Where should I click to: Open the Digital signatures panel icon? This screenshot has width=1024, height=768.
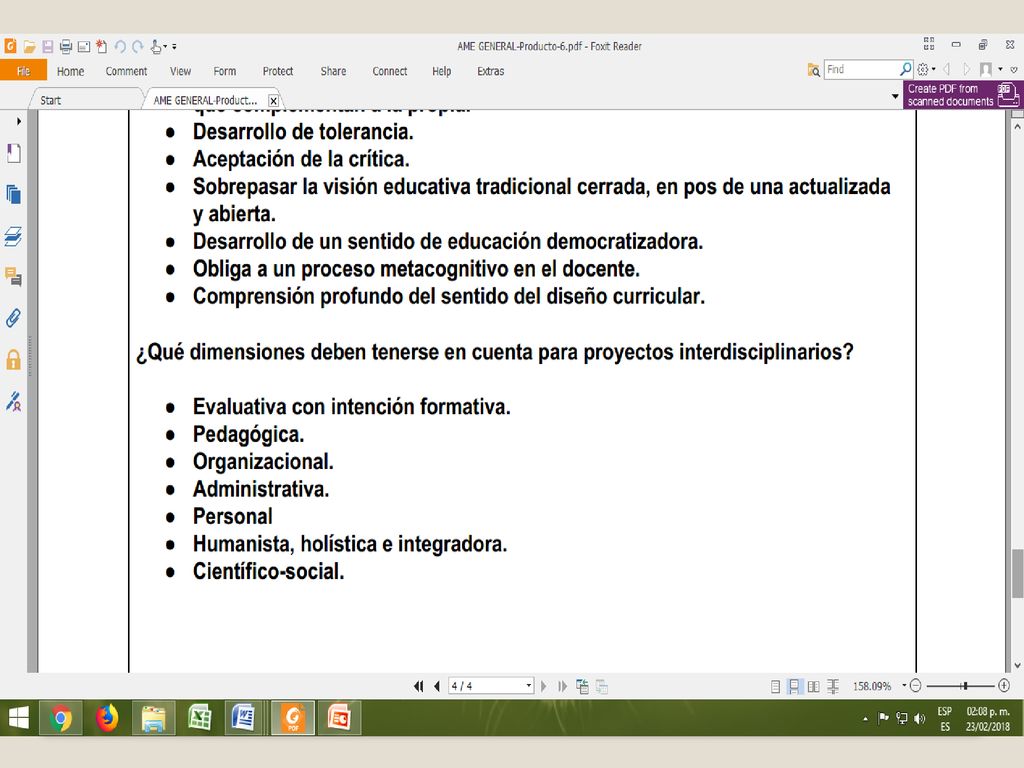[x=14, y=401]
